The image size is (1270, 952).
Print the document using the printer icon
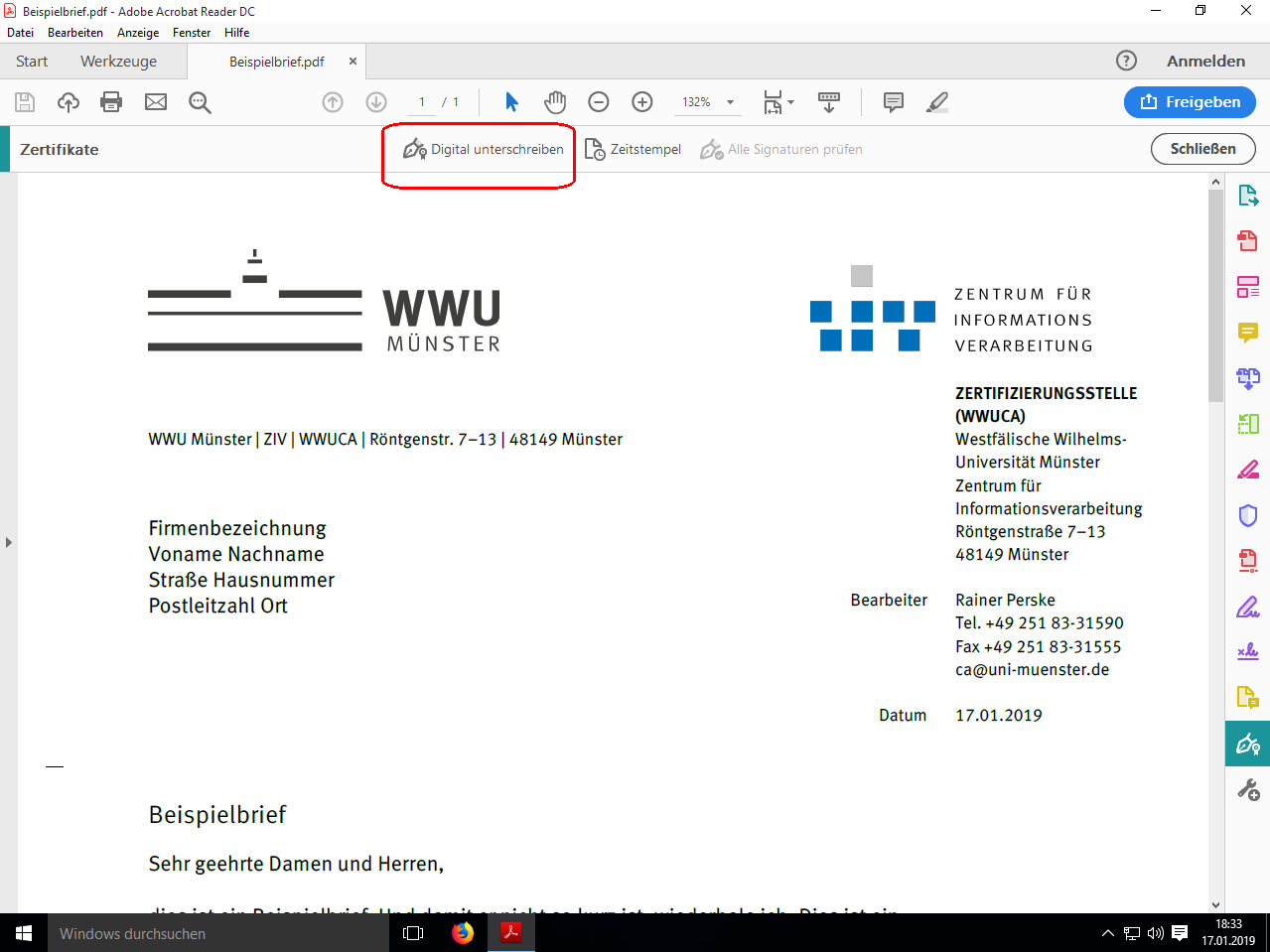[111, 102]
